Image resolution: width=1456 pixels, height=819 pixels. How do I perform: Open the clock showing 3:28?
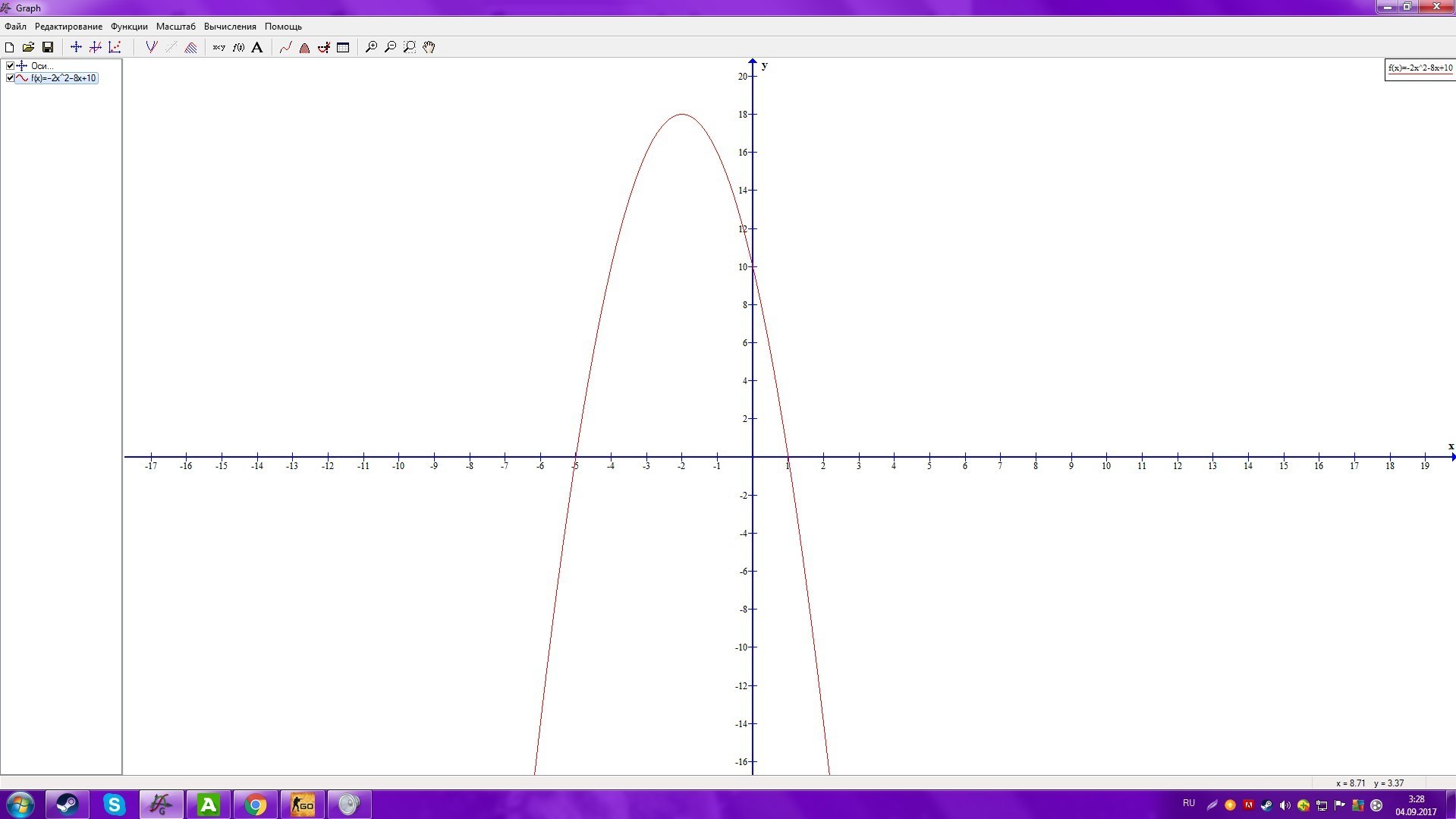tap(1416, 805)
